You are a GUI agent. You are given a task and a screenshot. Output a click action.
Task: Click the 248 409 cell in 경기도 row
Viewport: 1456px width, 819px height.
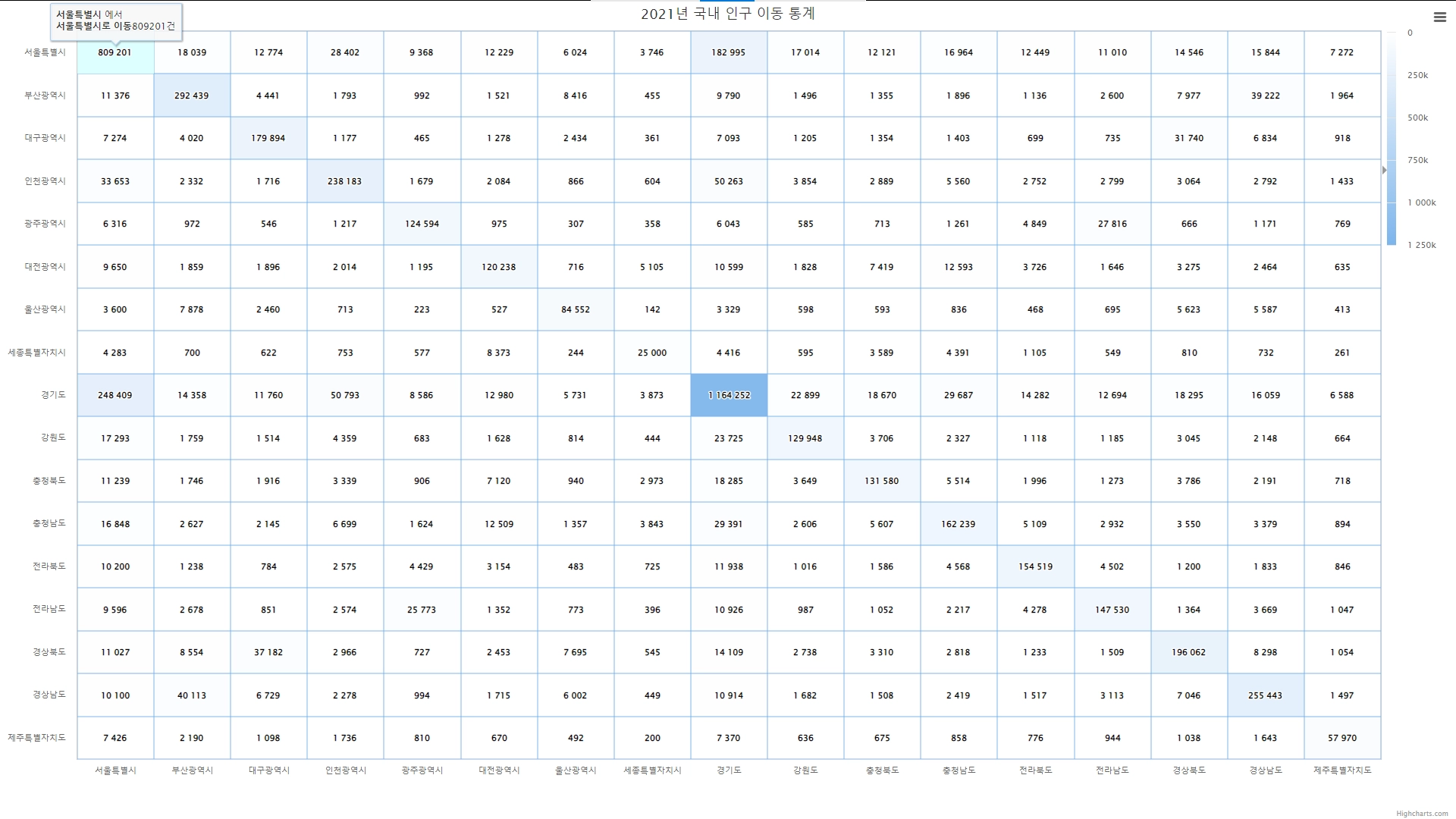(115, 395)
